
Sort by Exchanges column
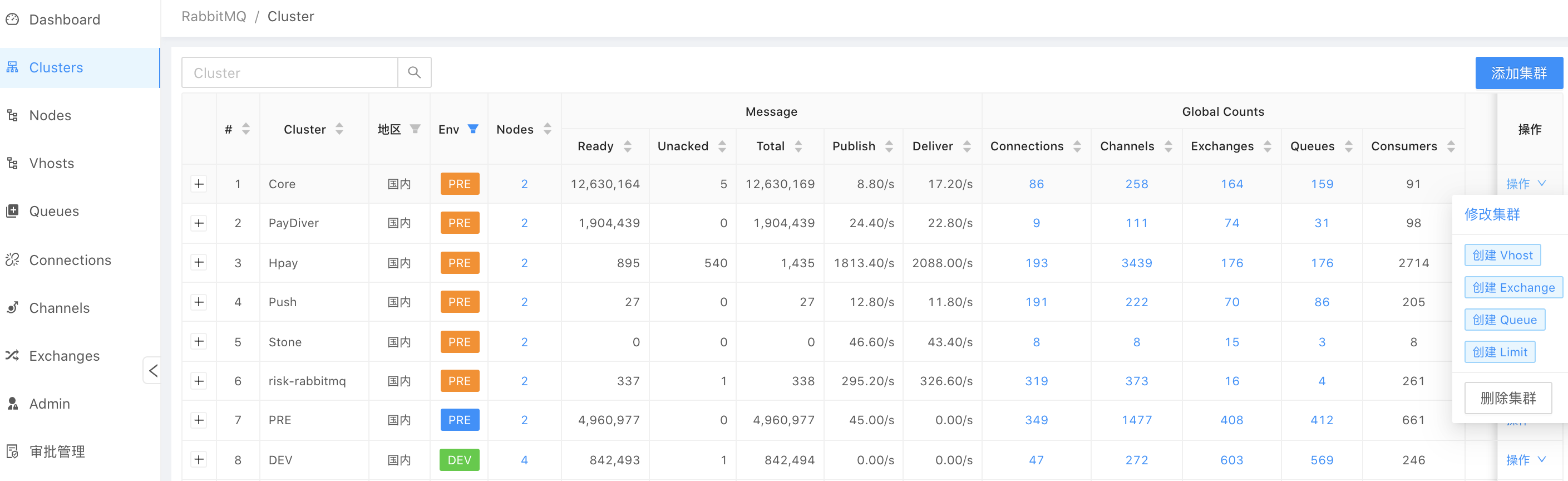[x=1268, y=146]
